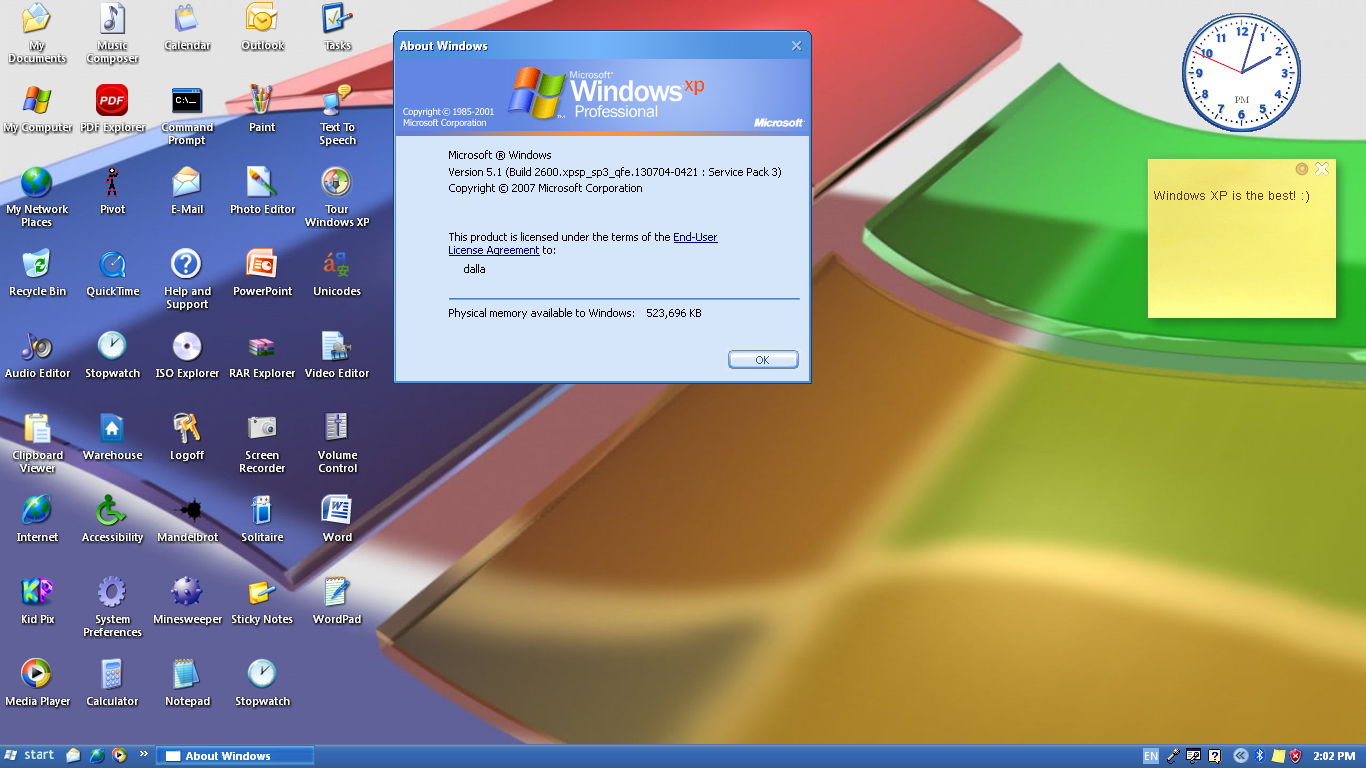
Task: Click the Bluetooth tray icon
Action: coord(1260,756)
